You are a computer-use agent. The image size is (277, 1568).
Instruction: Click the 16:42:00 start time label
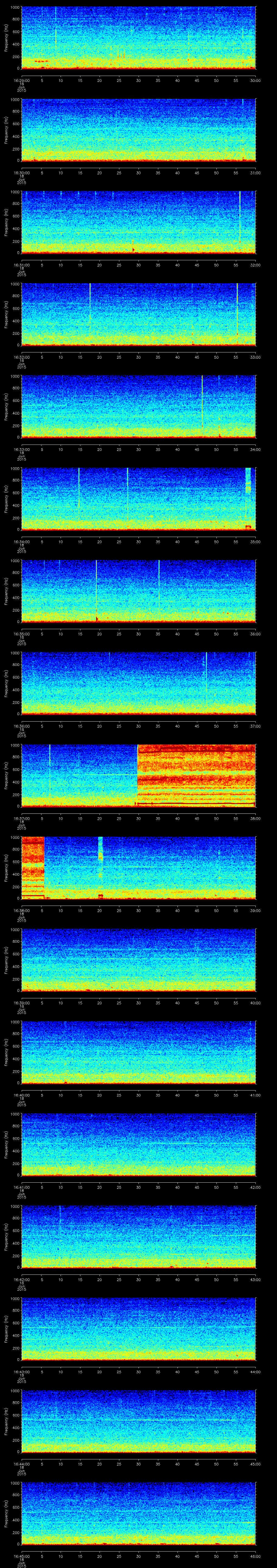(x=21, y=1279)
